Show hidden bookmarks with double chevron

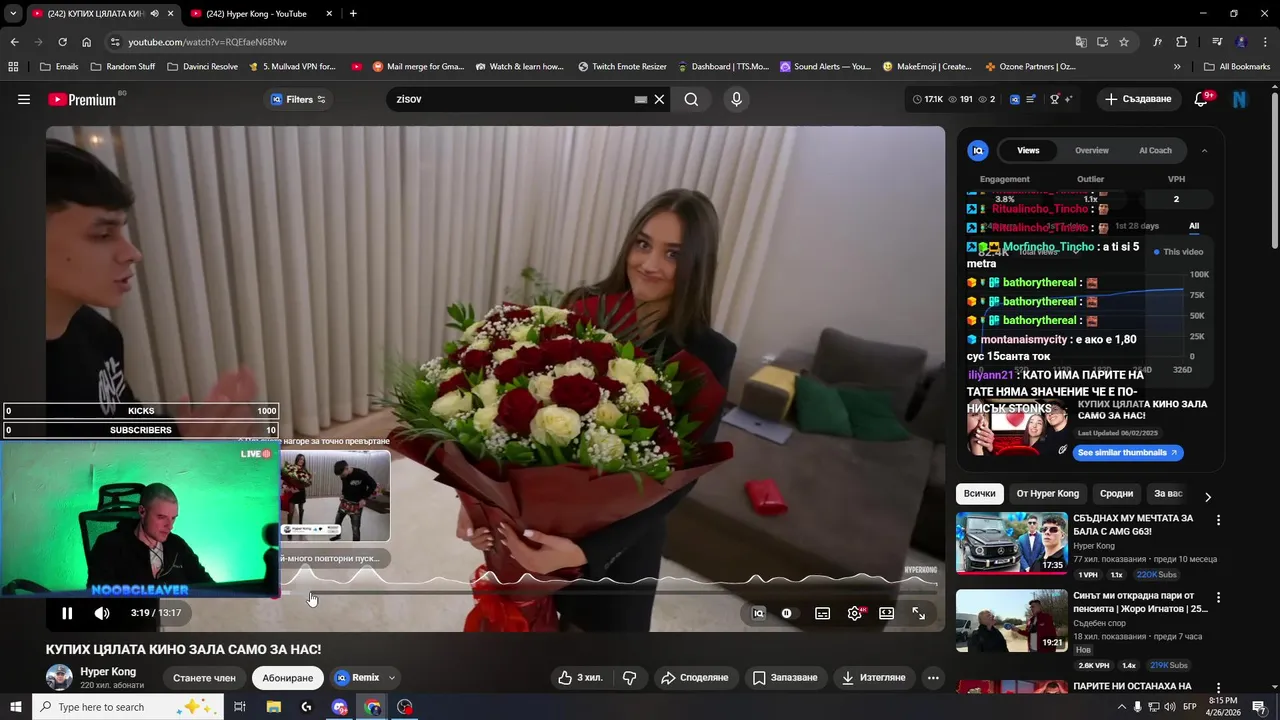pyautogui.click(x=1177, y=67)
